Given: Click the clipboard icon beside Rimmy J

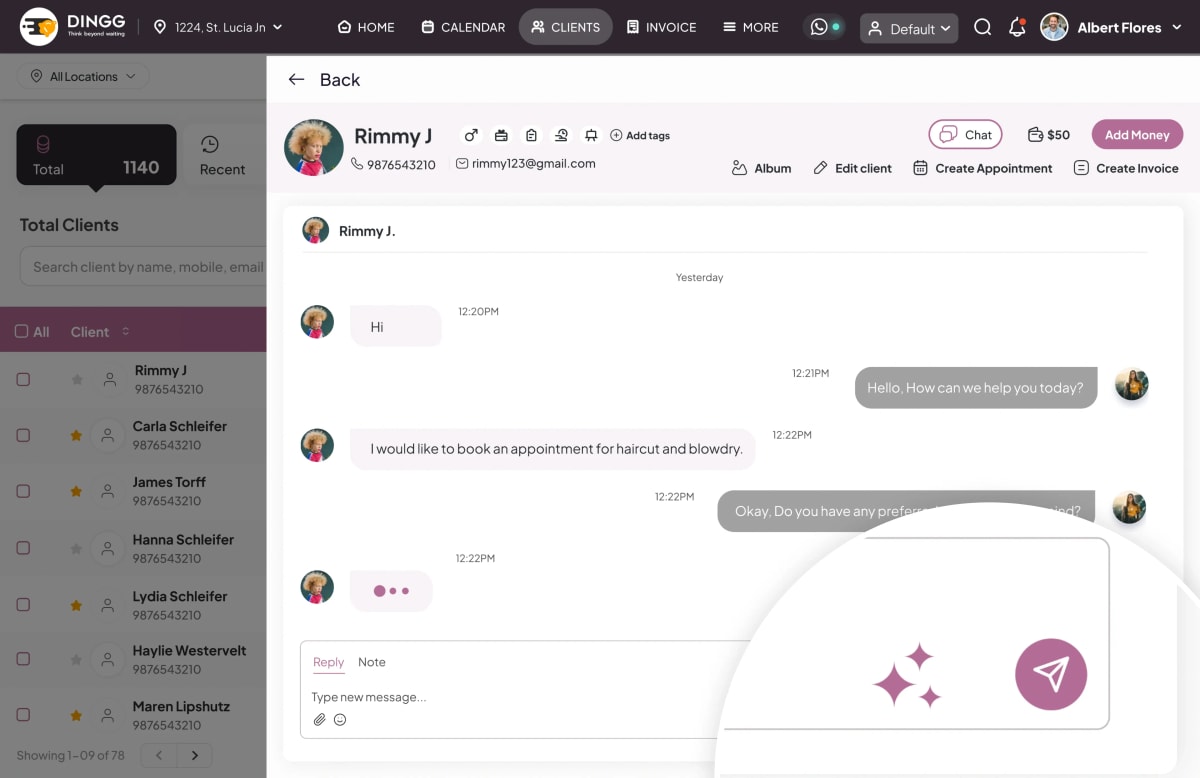Looking at the screenshot, I should (531, 135).
